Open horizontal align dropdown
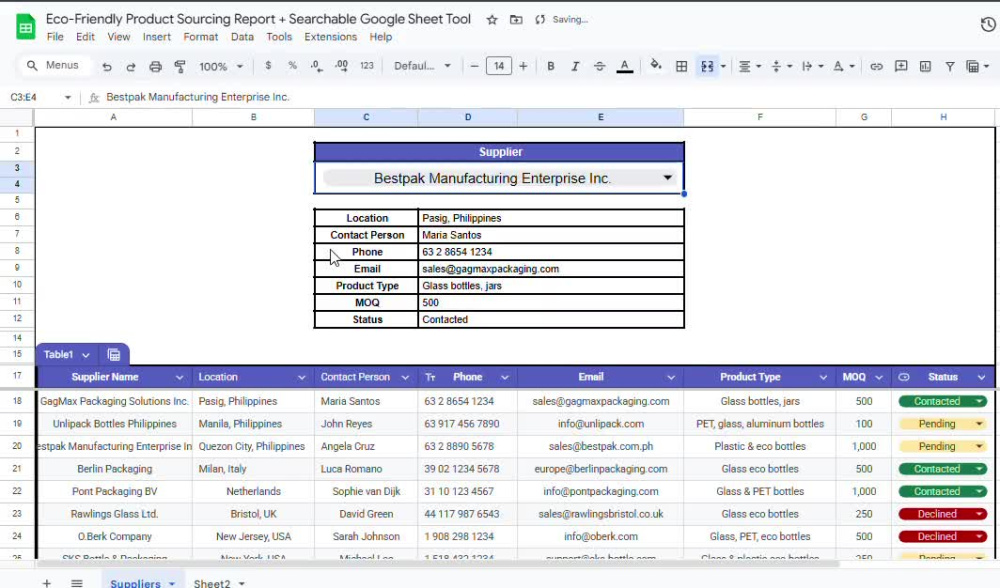This screenshot has height=588, width=1000. click(x=749, y=66)
